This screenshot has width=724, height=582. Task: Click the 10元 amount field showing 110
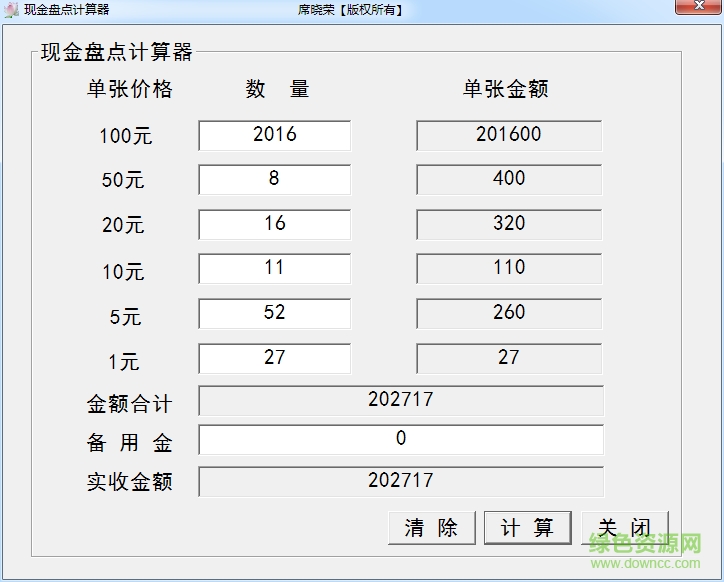tap(509, 268)
